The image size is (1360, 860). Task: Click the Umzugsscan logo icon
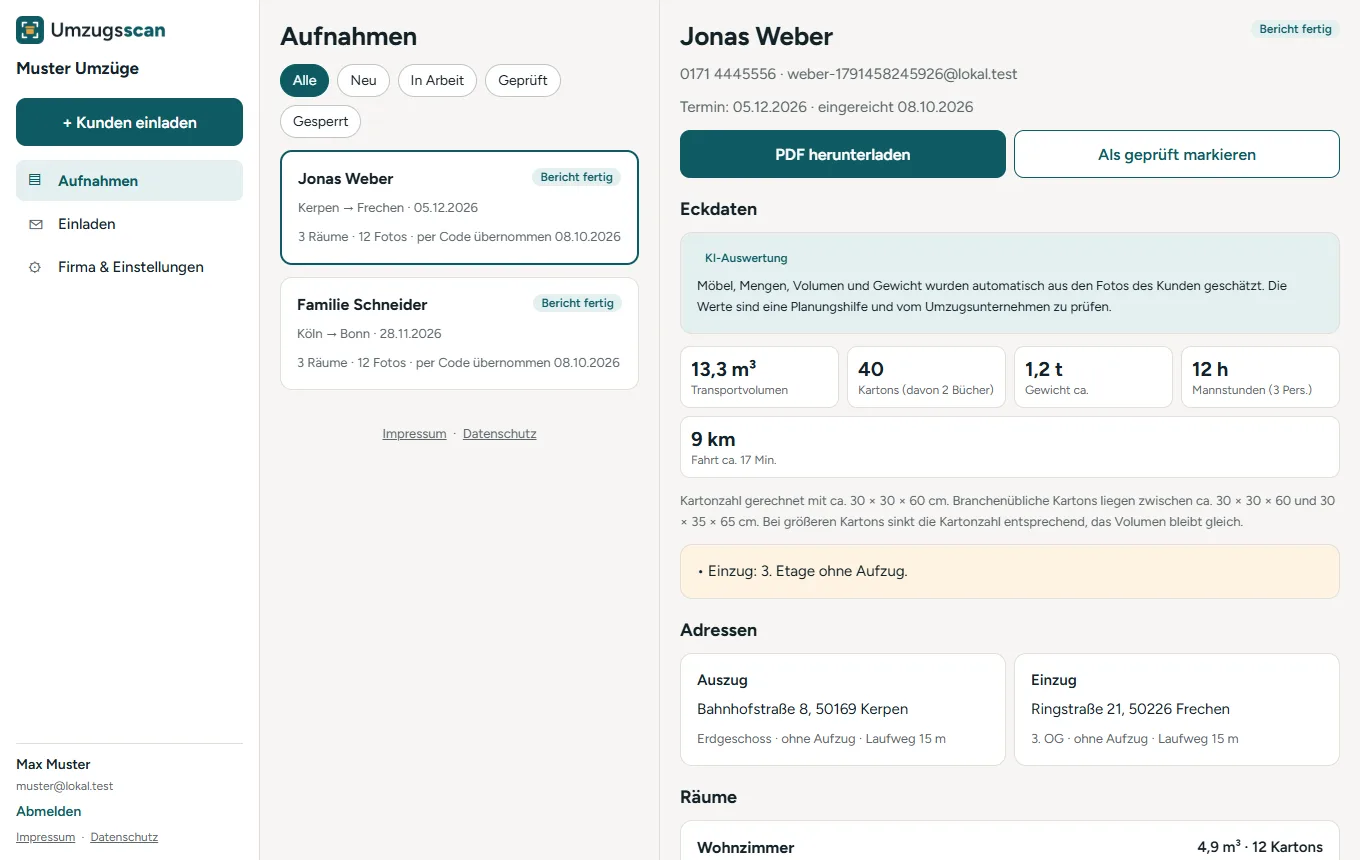pyautogui.click(x=30, y=30)
